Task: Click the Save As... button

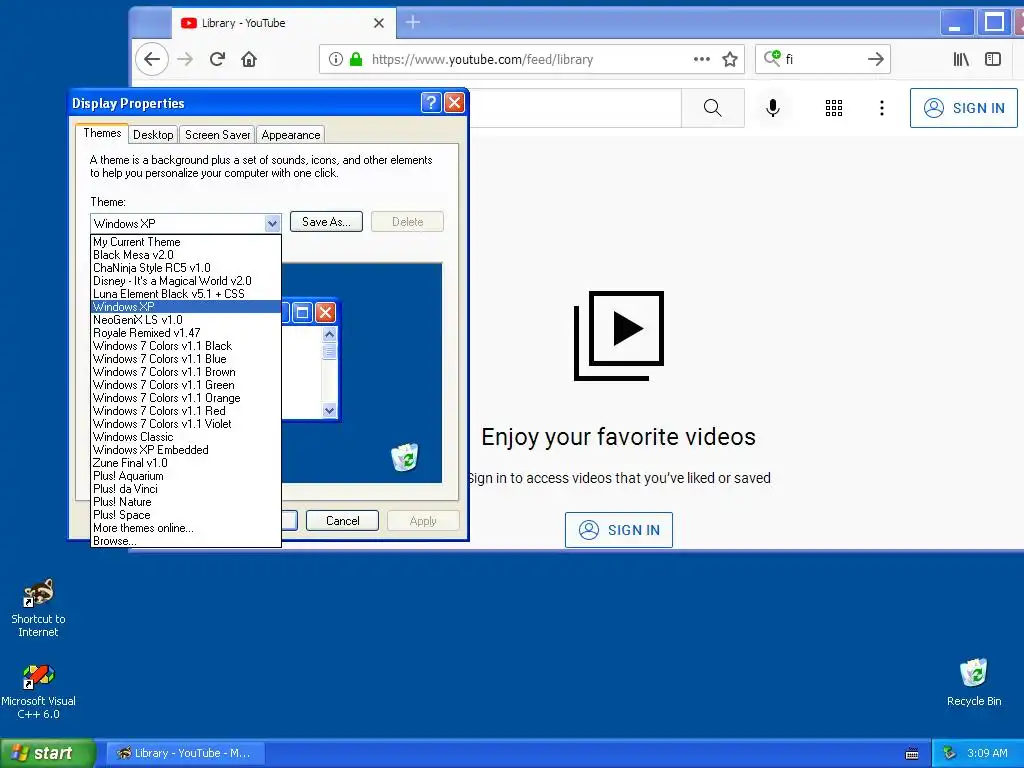Action: [x=326, y=222]
